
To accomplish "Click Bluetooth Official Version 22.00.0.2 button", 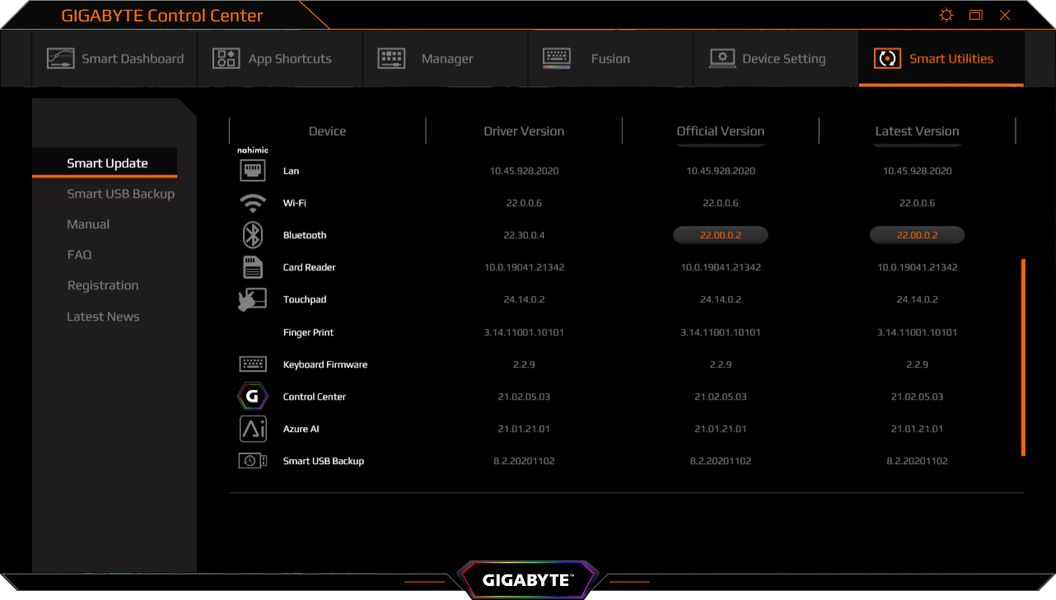I will point(721,235).
